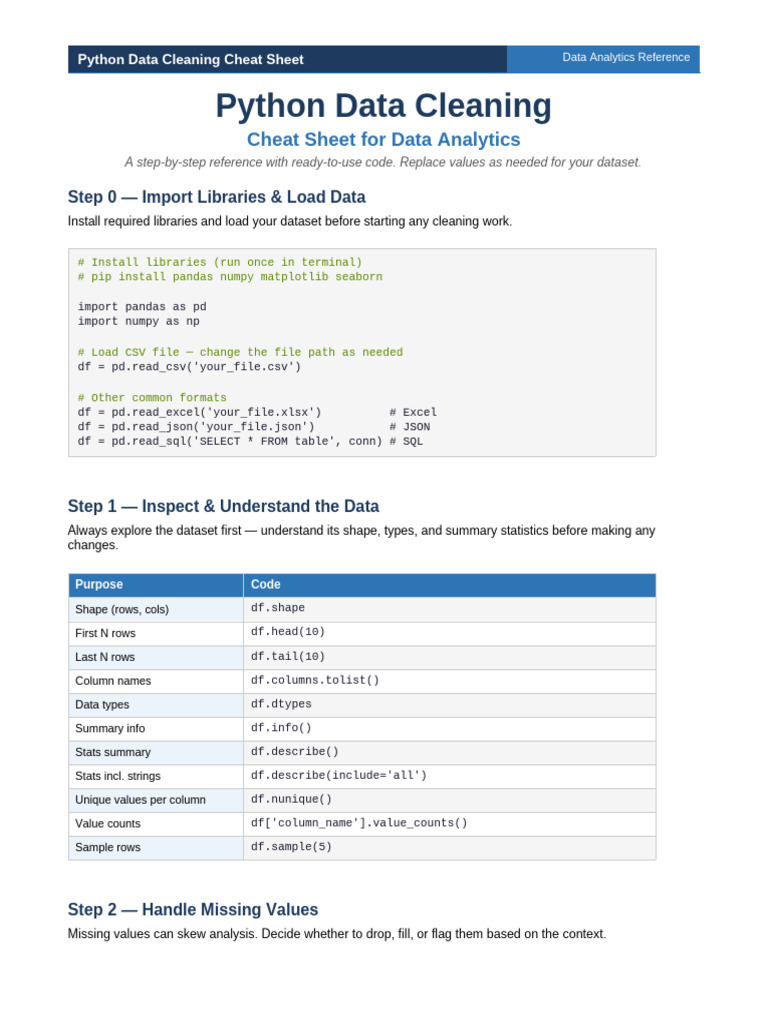Click the Sample rows table row
The image size is (768, 1024).
362,848
